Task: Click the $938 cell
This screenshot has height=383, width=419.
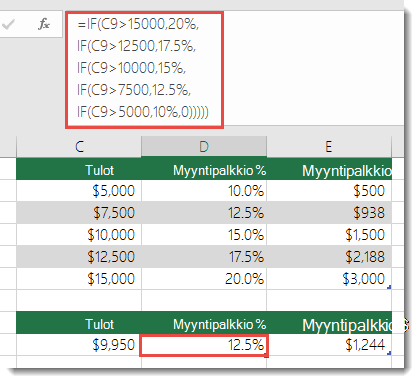Action: click(329, 213)
